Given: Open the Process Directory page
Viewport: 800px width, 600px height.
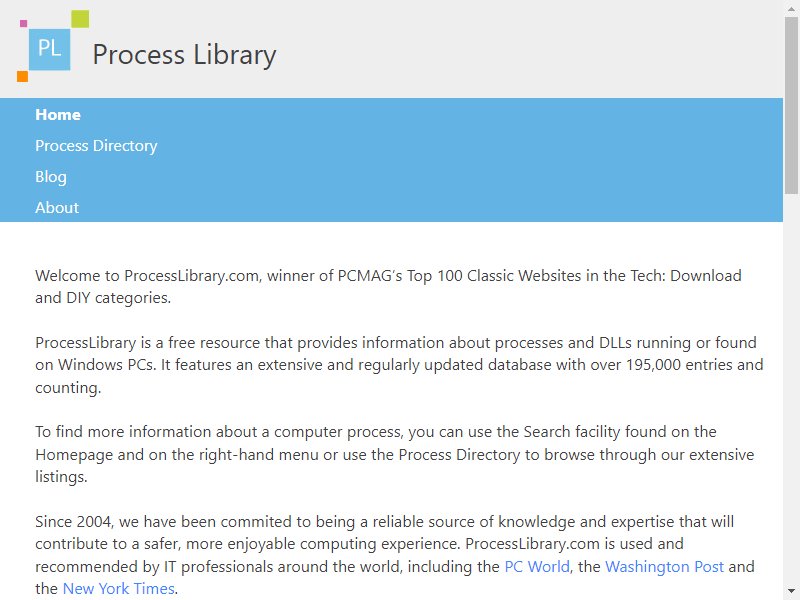Looking at the screenshot, I should click(96, 146).
